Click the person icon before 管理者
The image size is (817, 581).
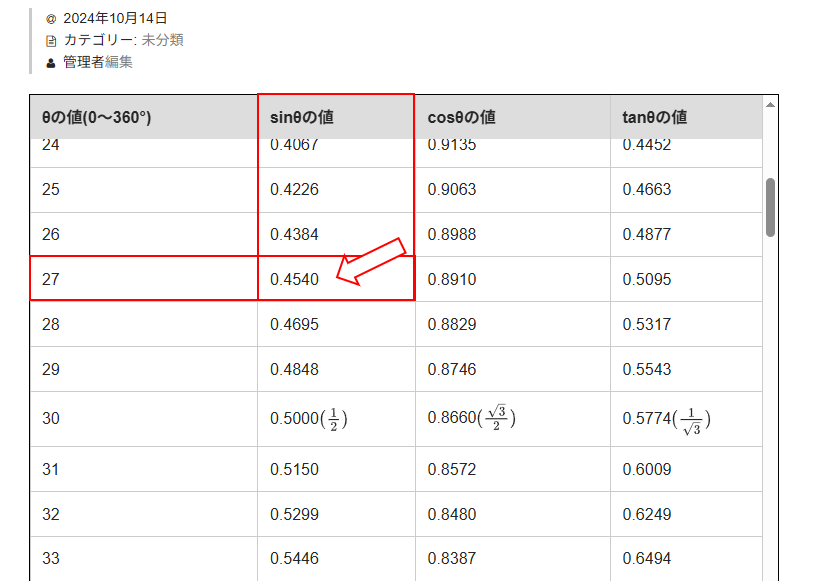click(51, 63)
